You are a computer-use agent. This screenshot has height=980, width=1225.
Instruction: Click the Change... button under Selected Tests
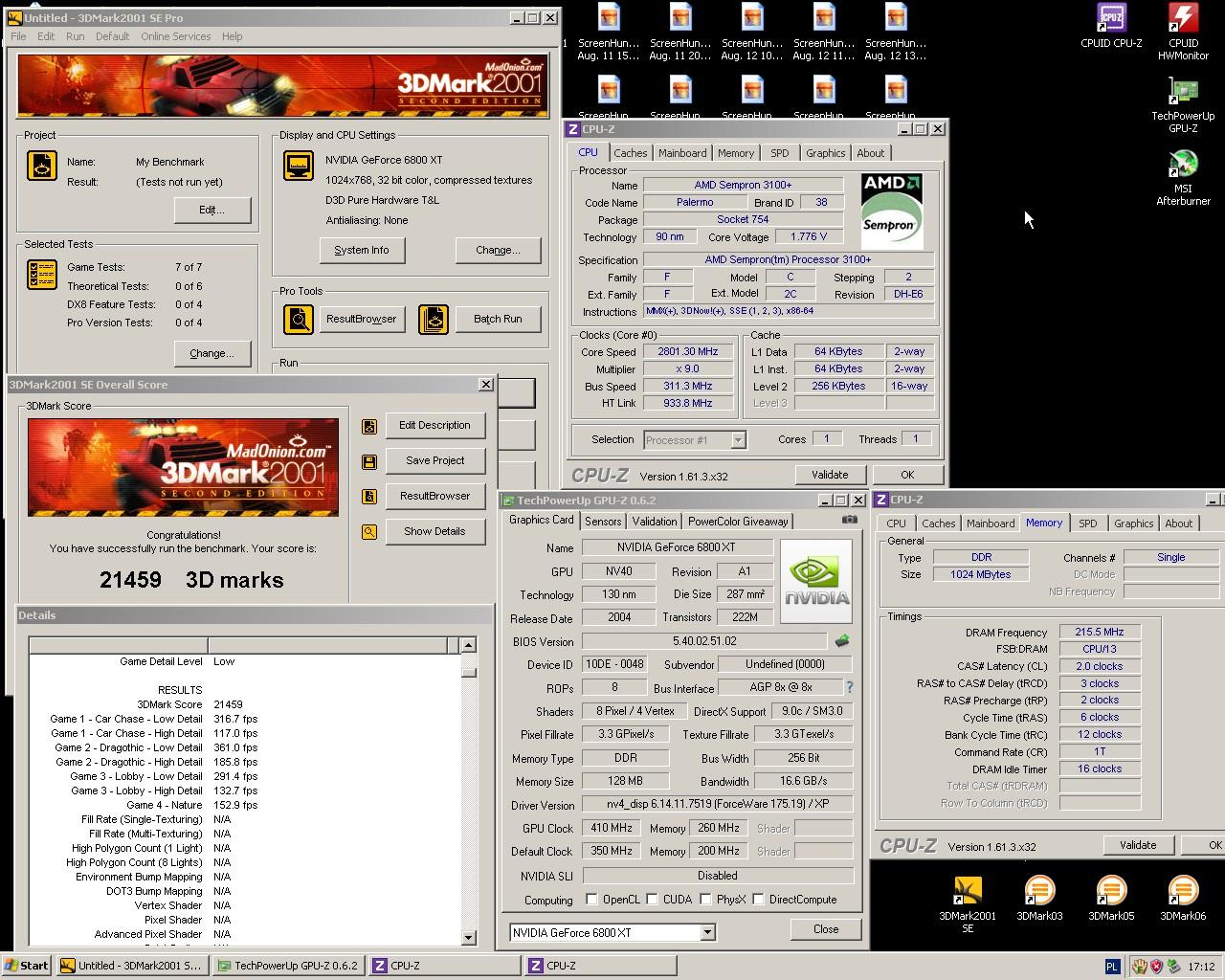tap(212, 353)
